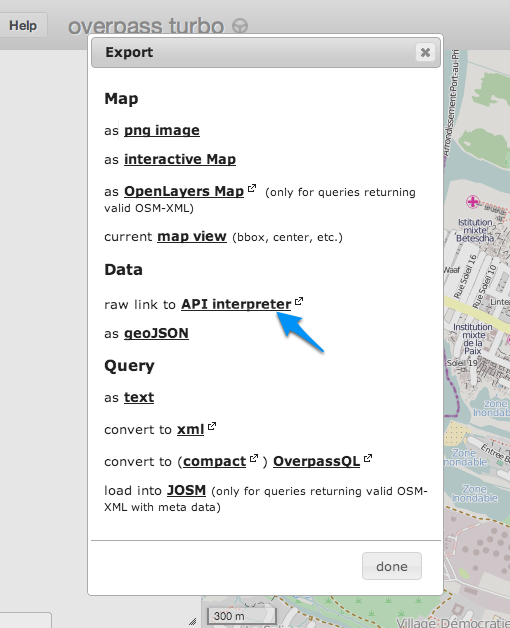Screen dimensions: 510x628
Task: Close the Export dialog with X
Action: coord(425,52)
